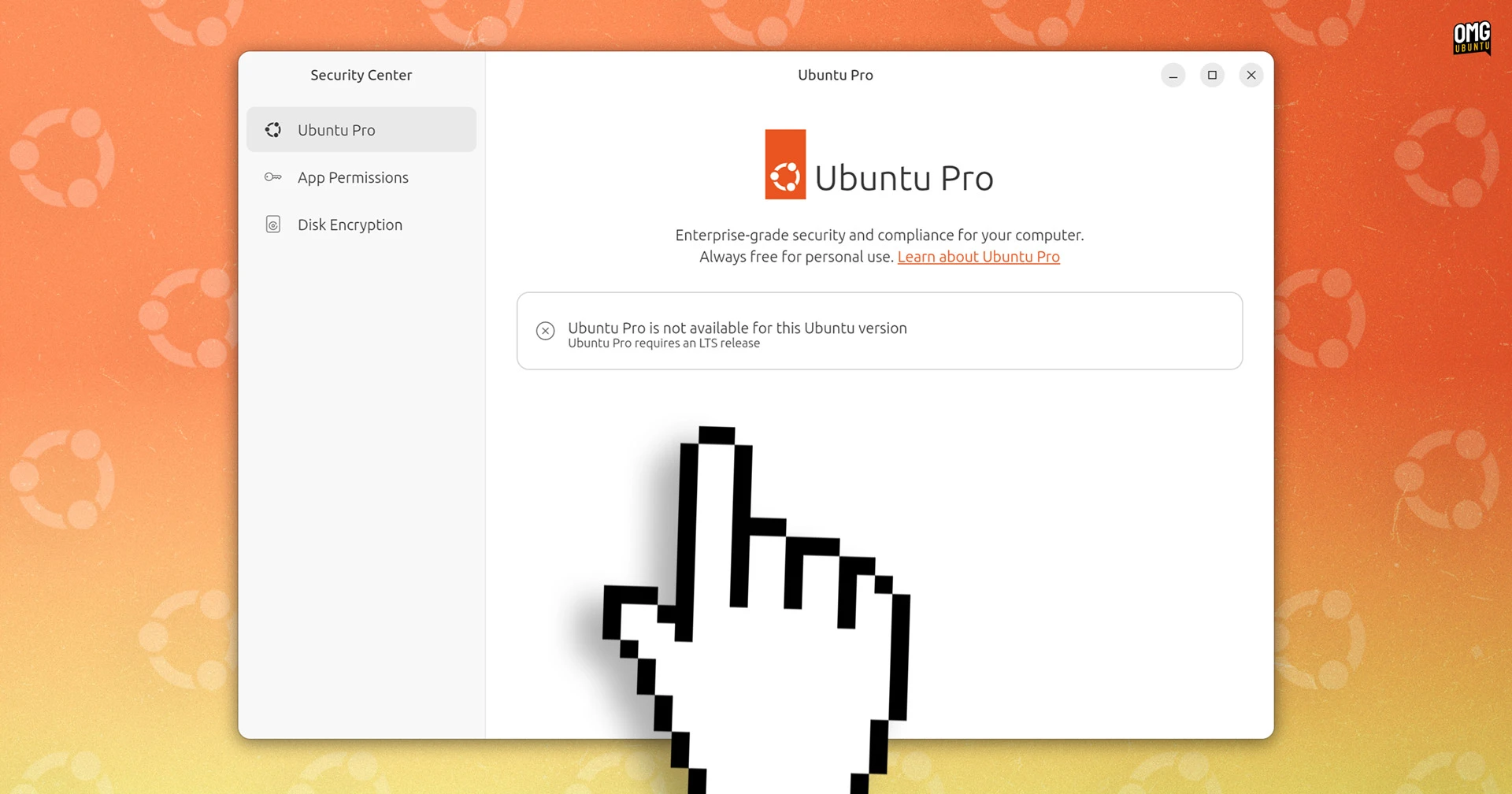Click the Ubuntu Pro wordmark next to the logo
This screenshot has width=1512, height=794.
(x=906, y=177)
